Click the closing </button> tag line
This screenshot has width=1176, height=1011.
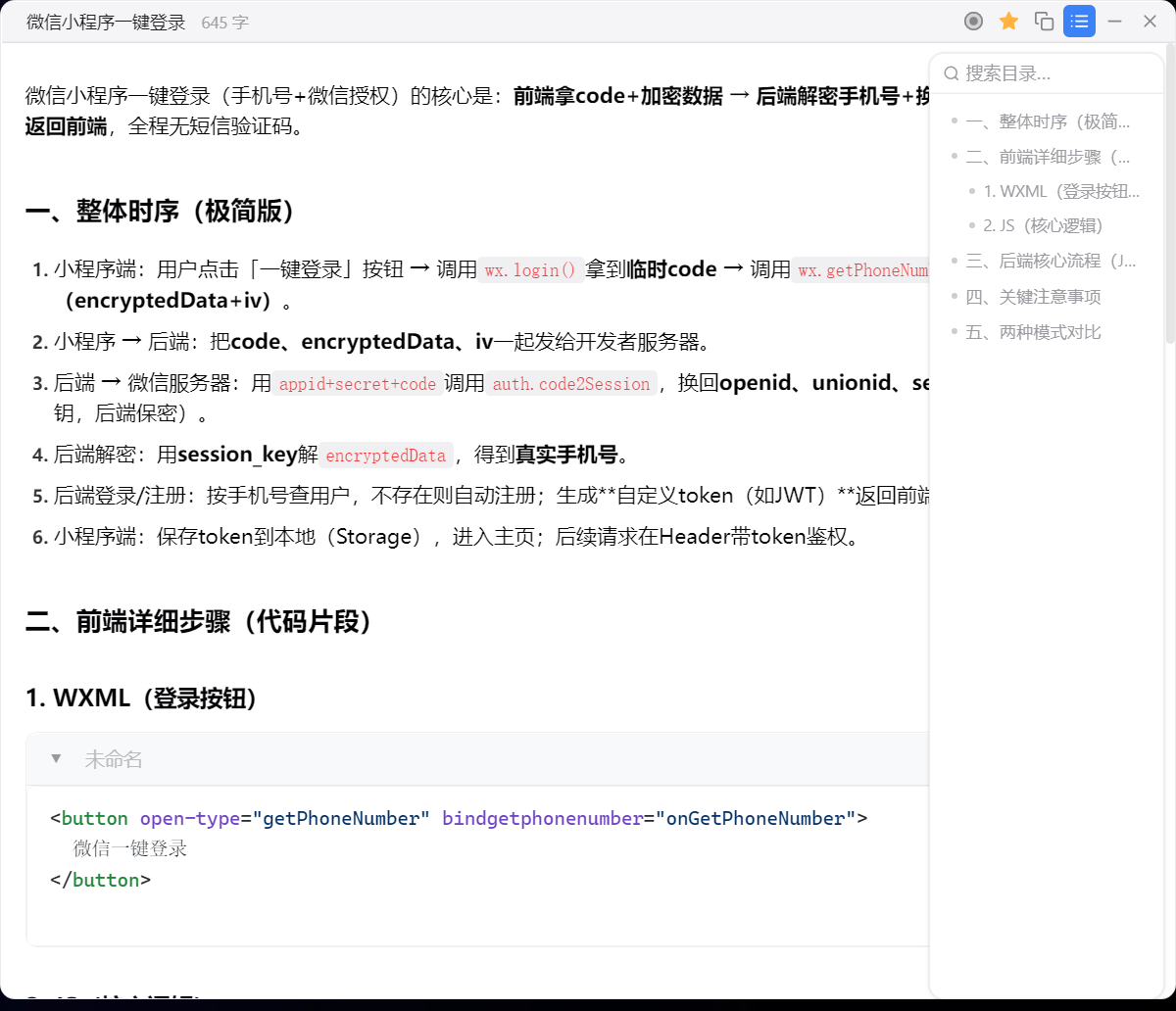[x=100, y=880]
